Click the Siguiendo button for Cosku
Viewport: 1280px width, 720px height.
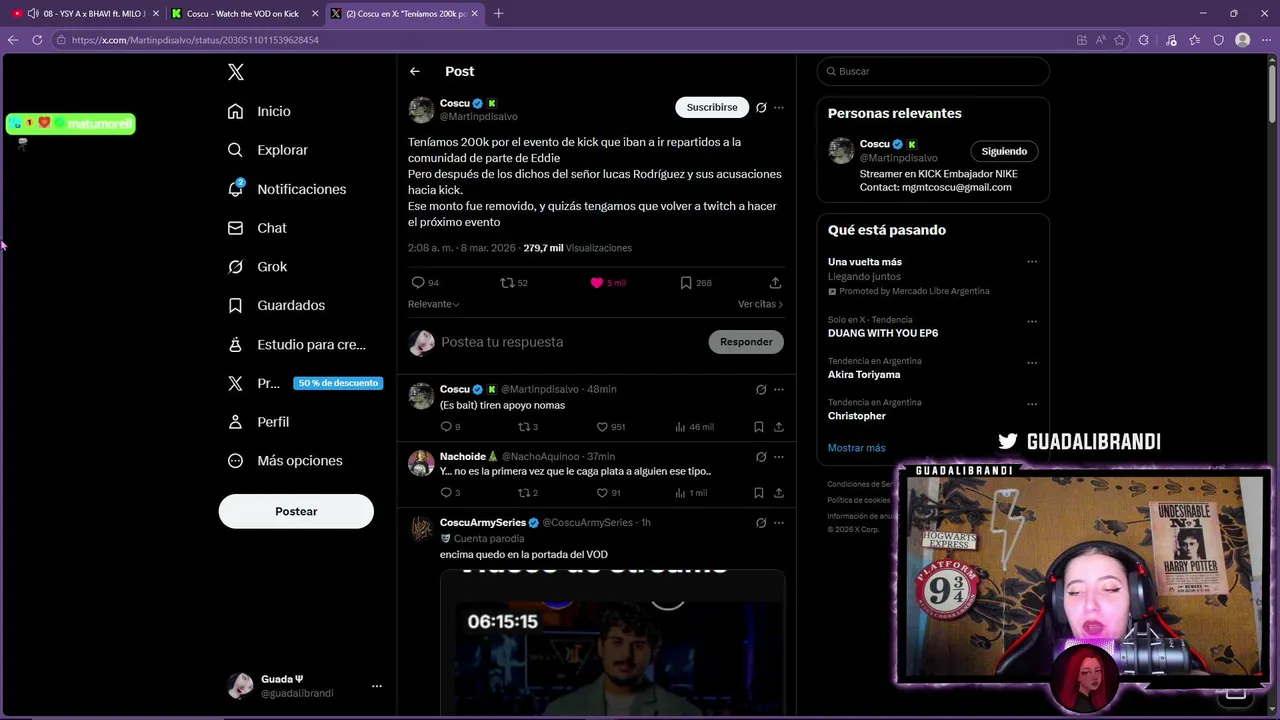tap(1004, 151)
